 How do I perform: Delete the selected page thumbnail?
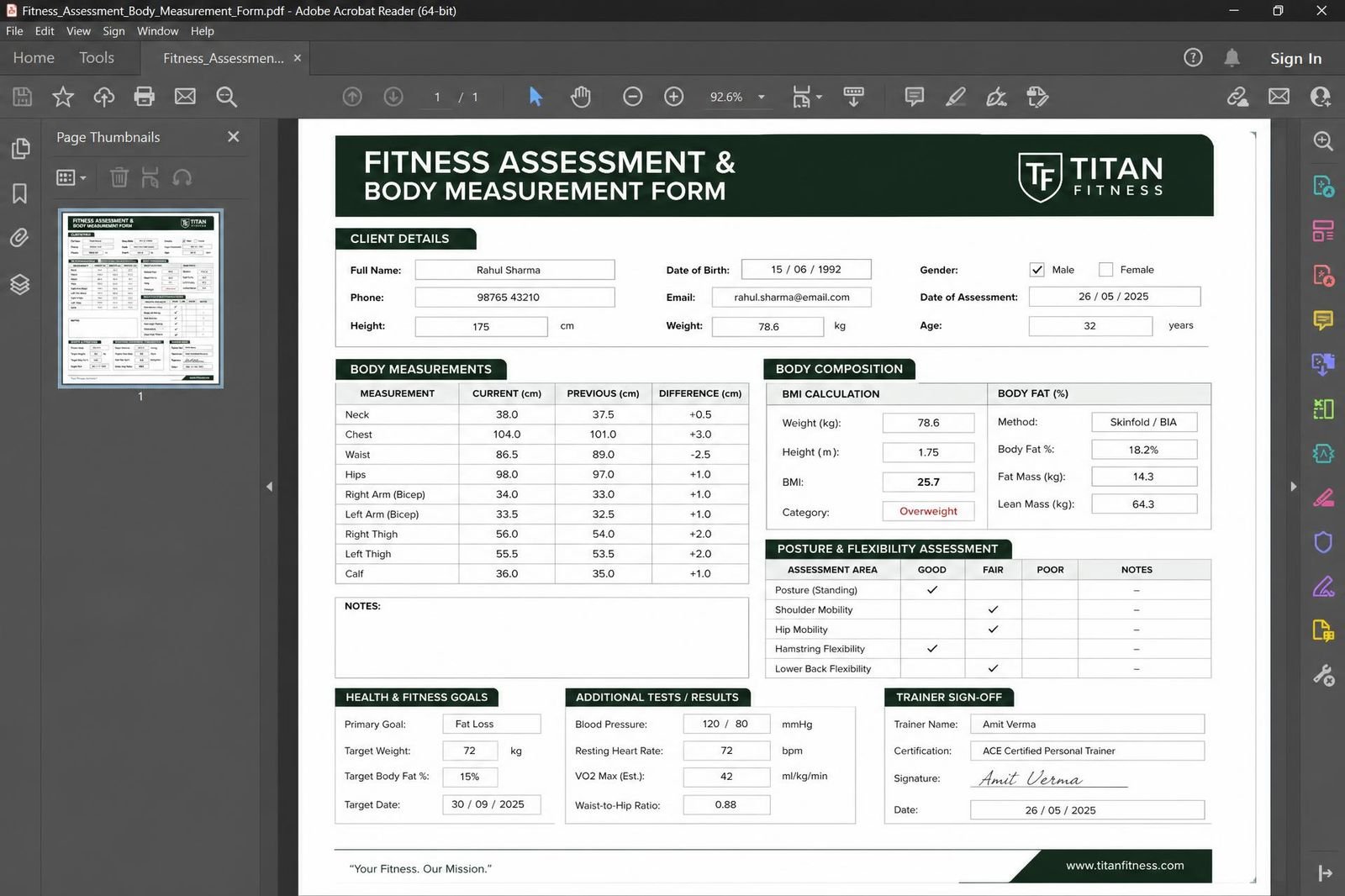click(119, 177)
